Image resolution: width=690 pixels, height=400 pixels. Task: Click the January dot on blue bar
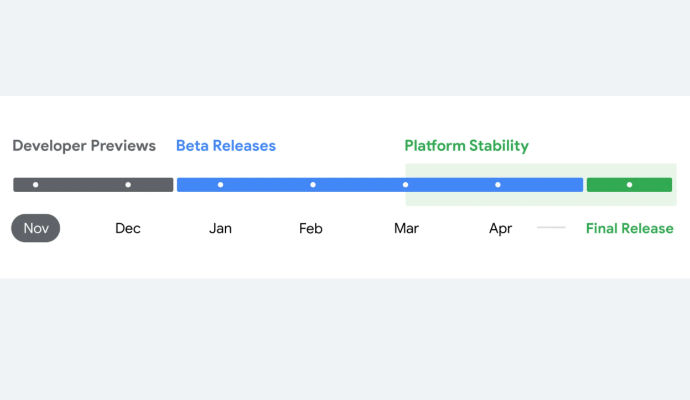[220, 185]
